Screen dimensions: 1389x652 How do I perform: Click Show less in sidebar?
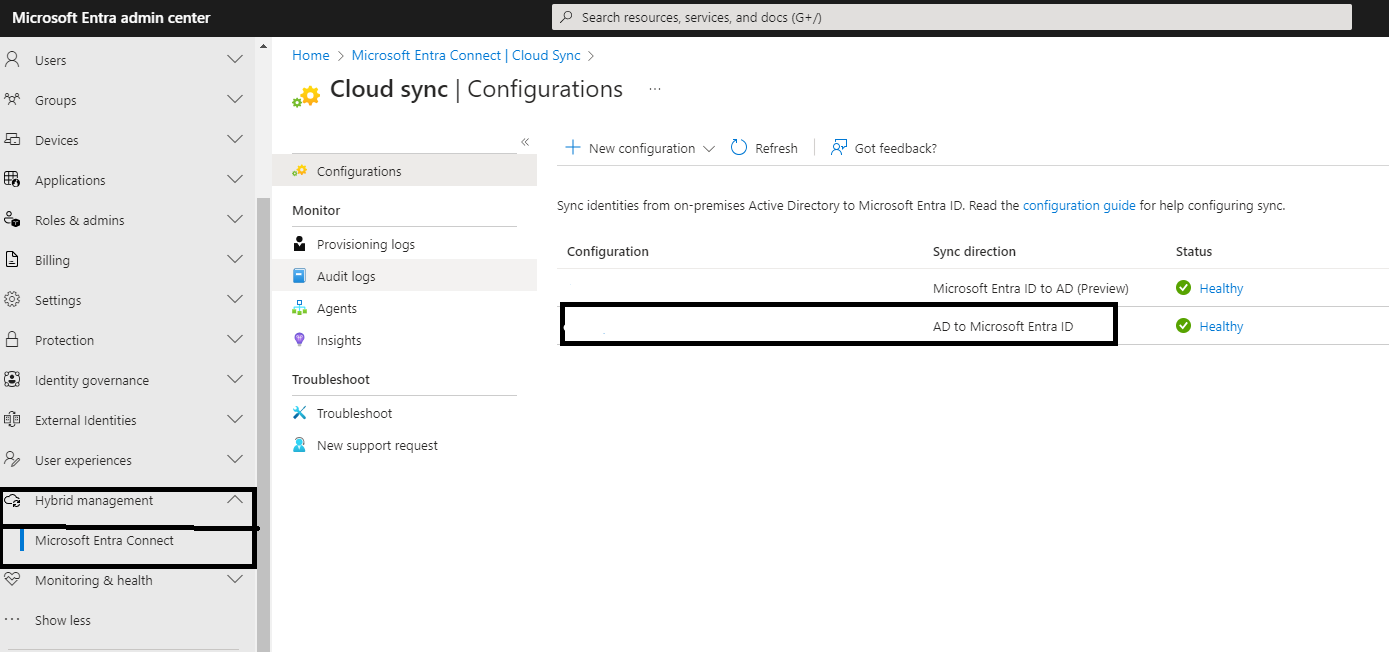tap(62, 620)
